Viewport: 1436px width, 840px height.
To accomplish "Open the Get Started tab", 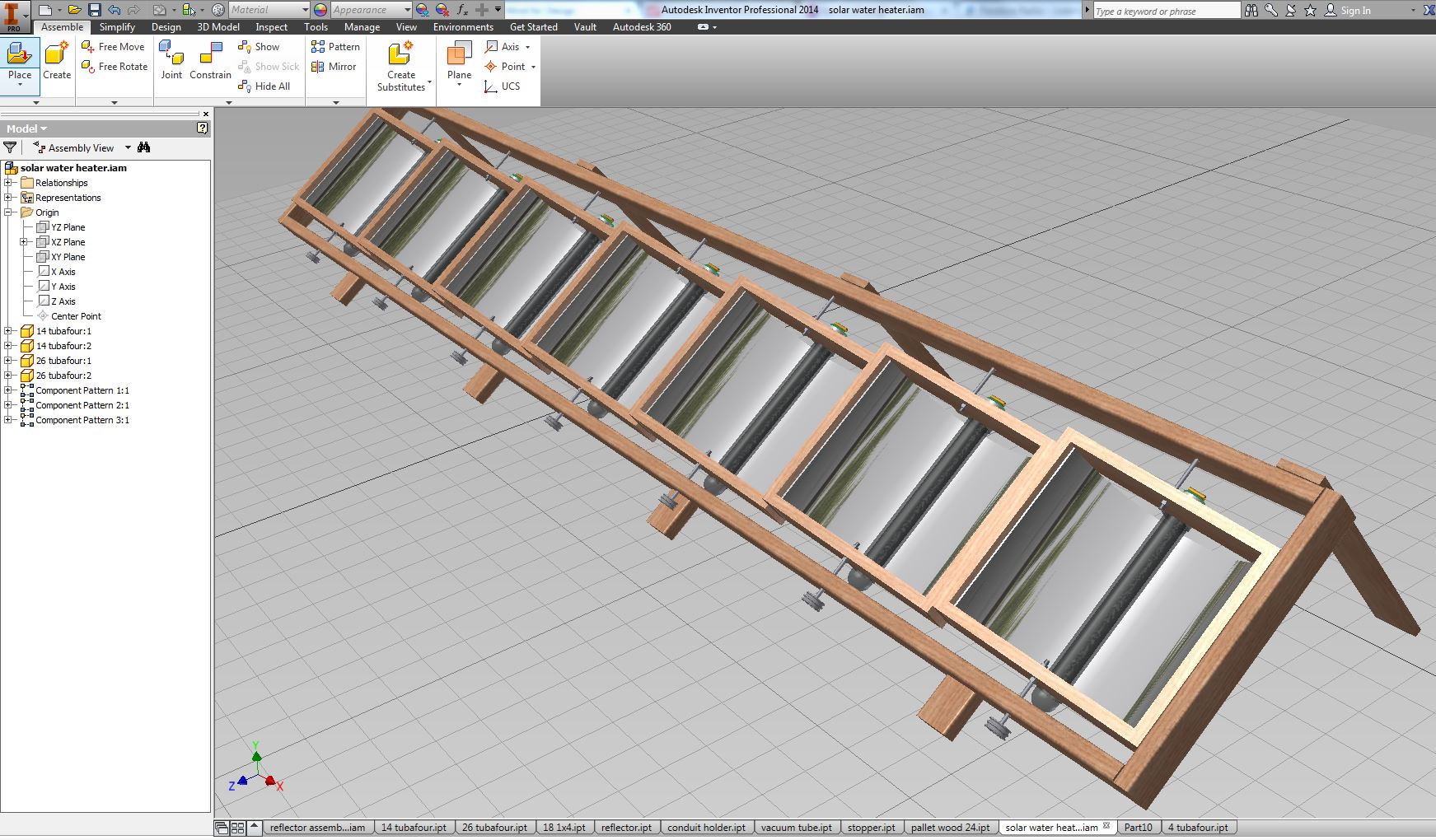I will click(533, 27).
